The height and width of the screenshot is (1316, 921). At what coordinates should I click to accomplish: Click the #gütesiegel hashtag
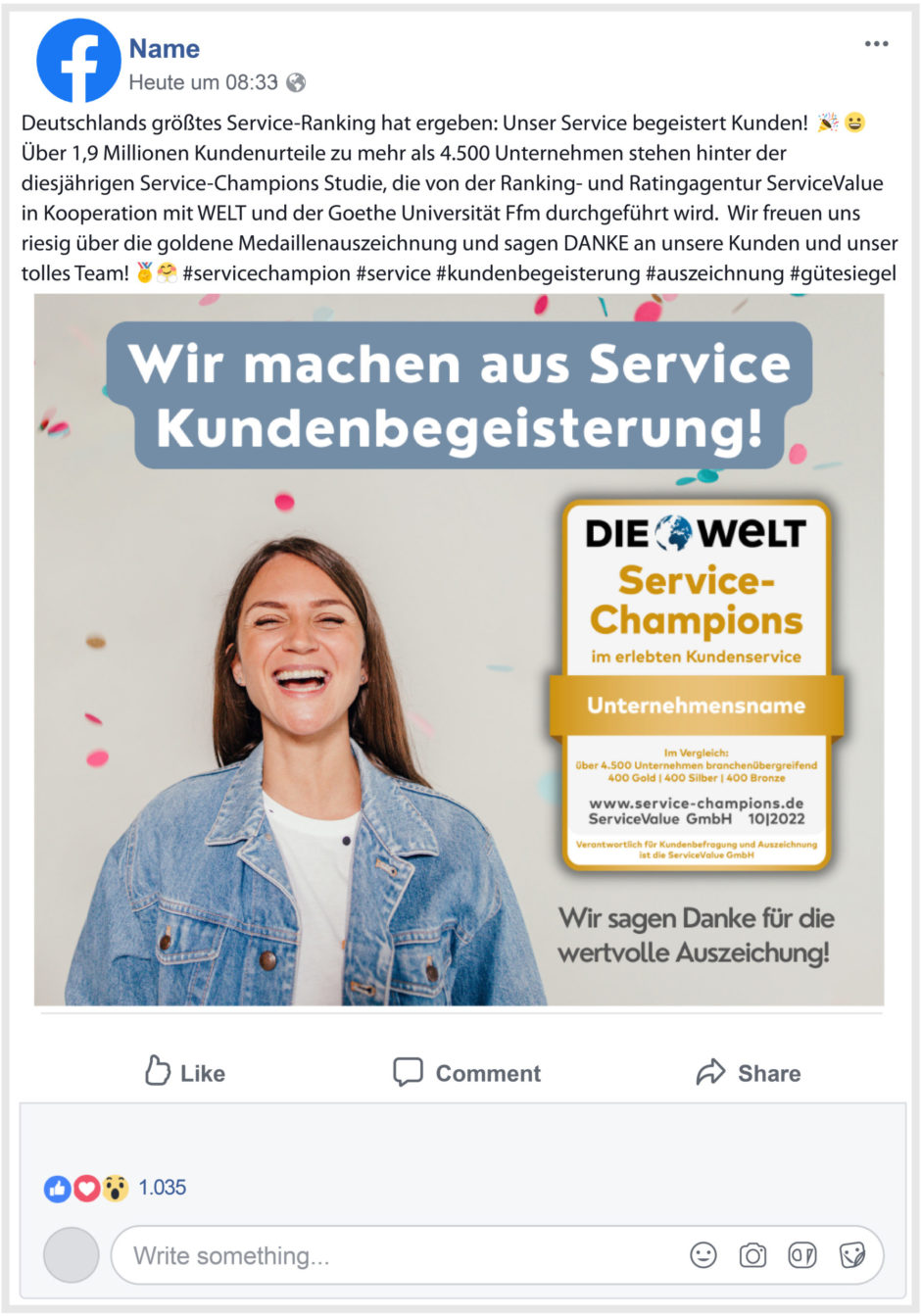pyautogui.click(x=843, y=273)
